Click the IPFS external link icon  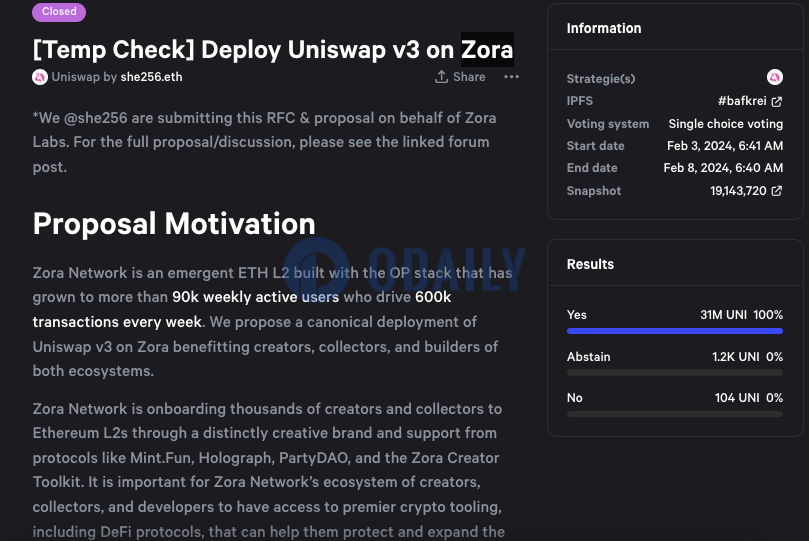tap(776, 102)
